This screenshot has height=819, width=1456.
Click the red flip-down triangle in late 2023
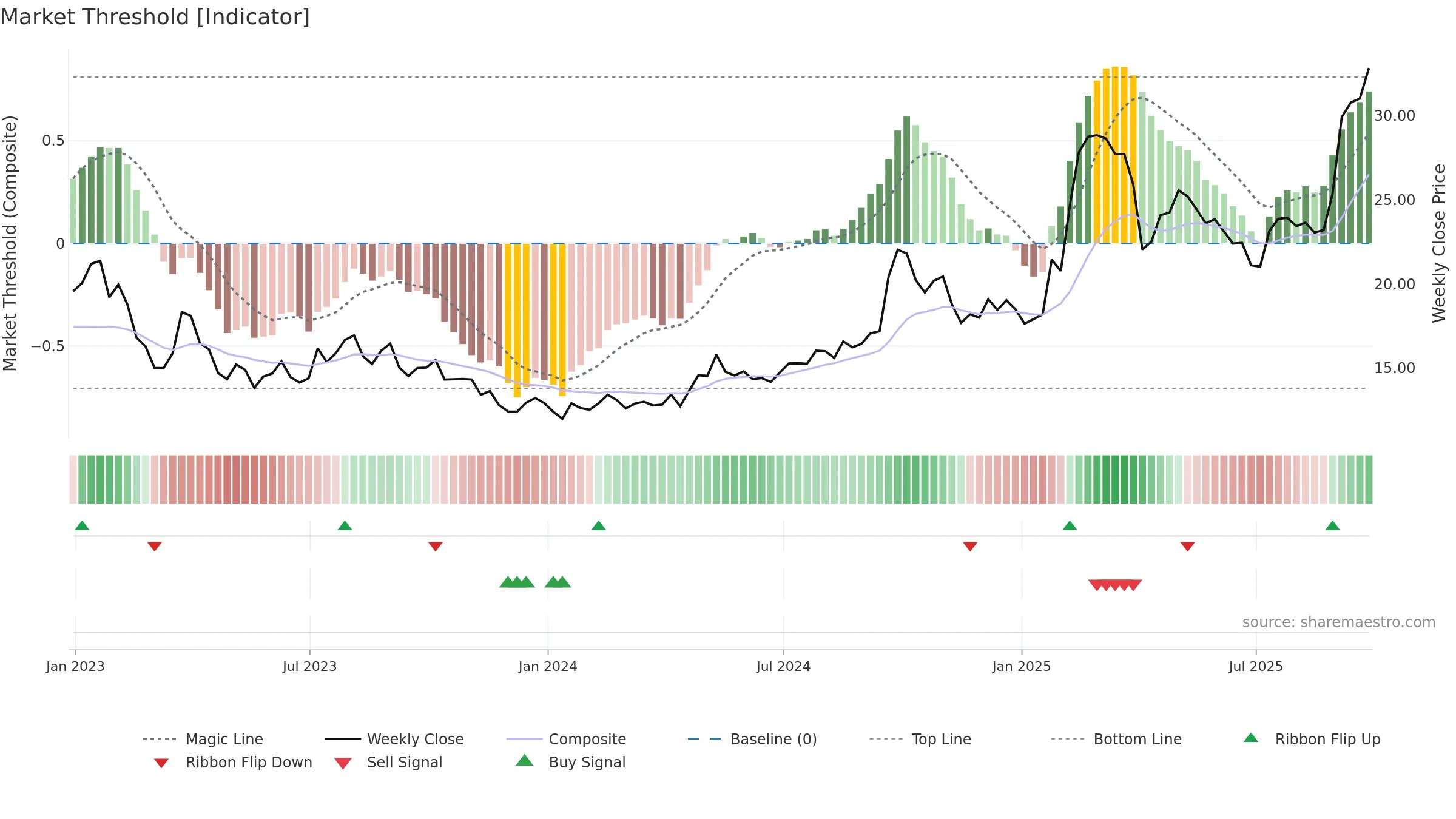point(436,547)
